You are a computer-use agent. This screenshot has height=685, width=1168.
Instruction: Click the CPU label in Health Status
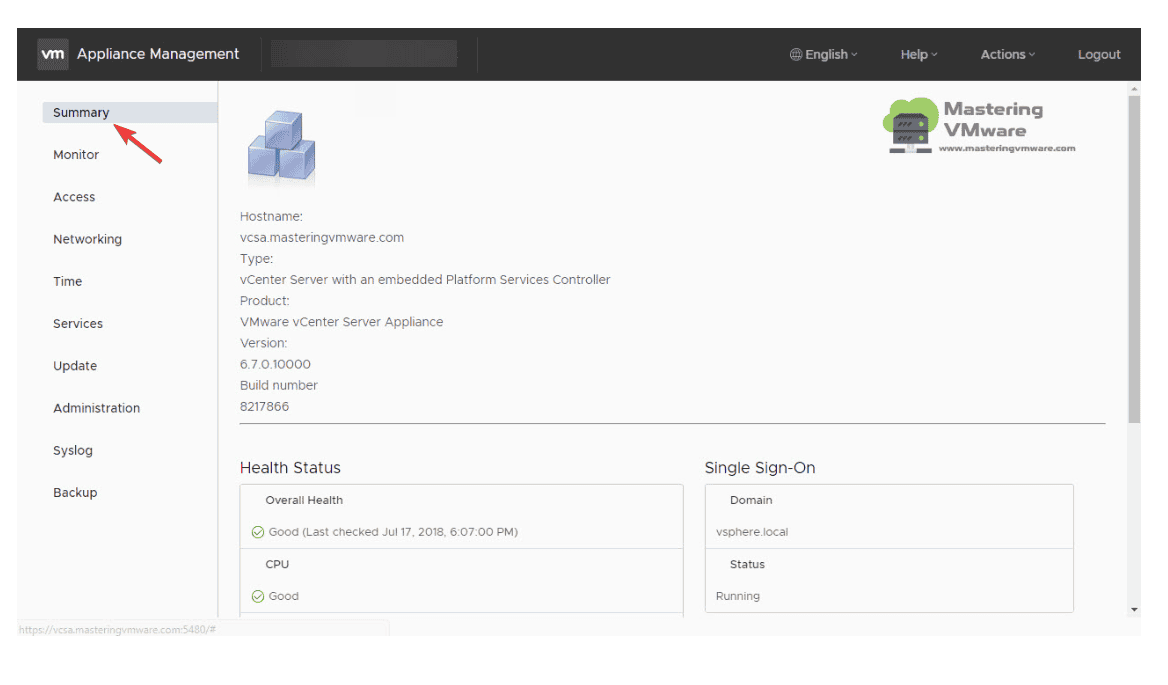(277, 564)
